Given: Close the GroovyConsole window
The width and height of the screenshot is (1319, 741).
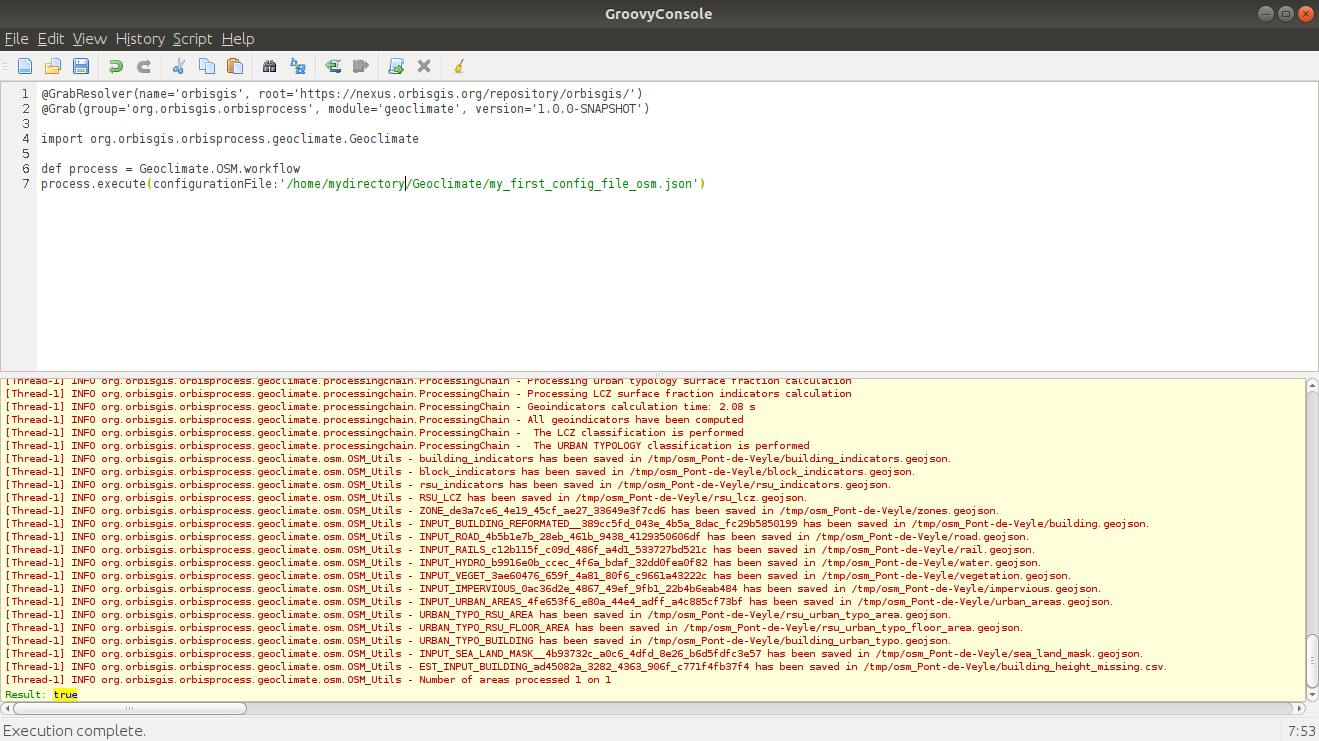Looking at the screenshot, I should tap(1304, 14).
